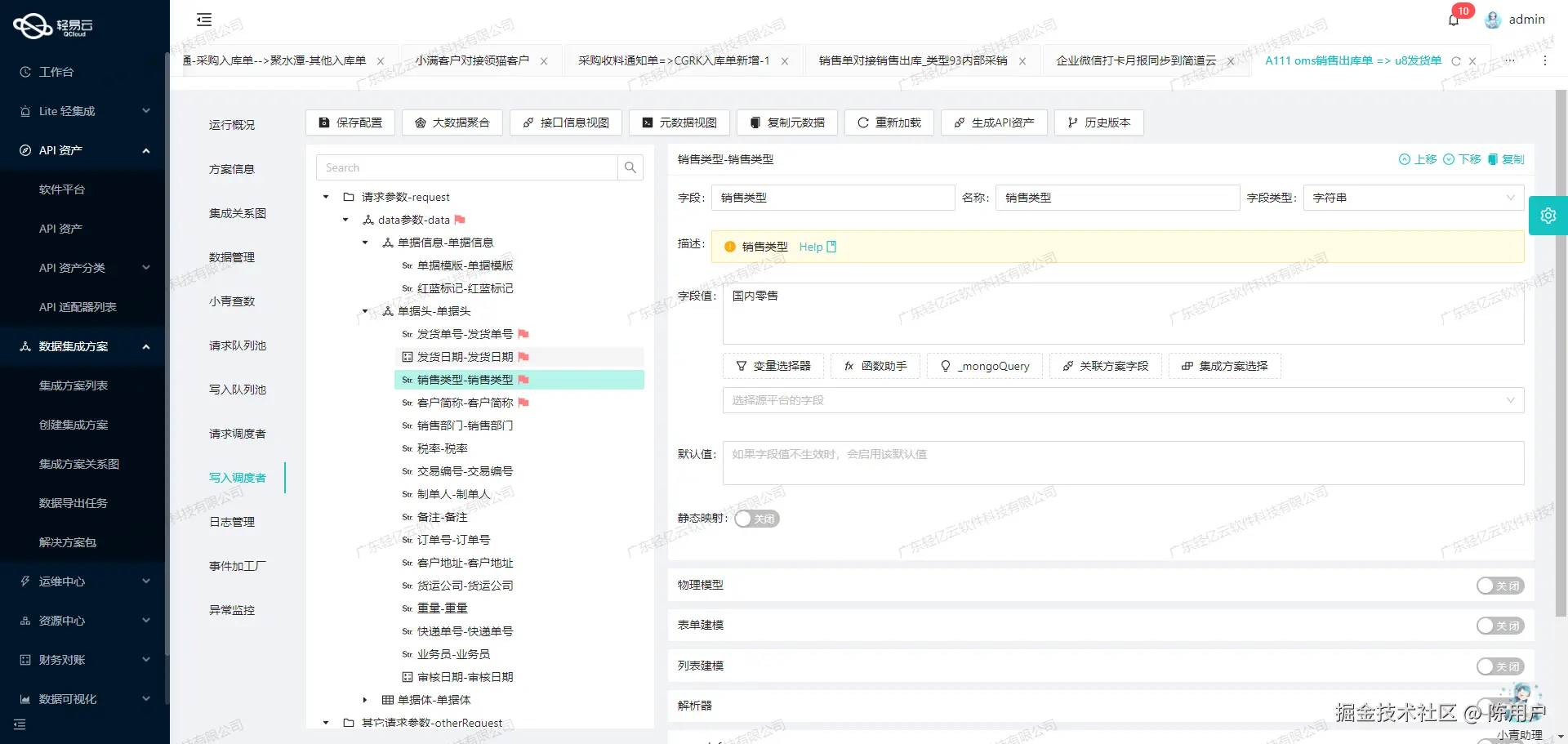Open the 字段类型 field type dropdown

pyautogui.click(x=1413, y=197)
